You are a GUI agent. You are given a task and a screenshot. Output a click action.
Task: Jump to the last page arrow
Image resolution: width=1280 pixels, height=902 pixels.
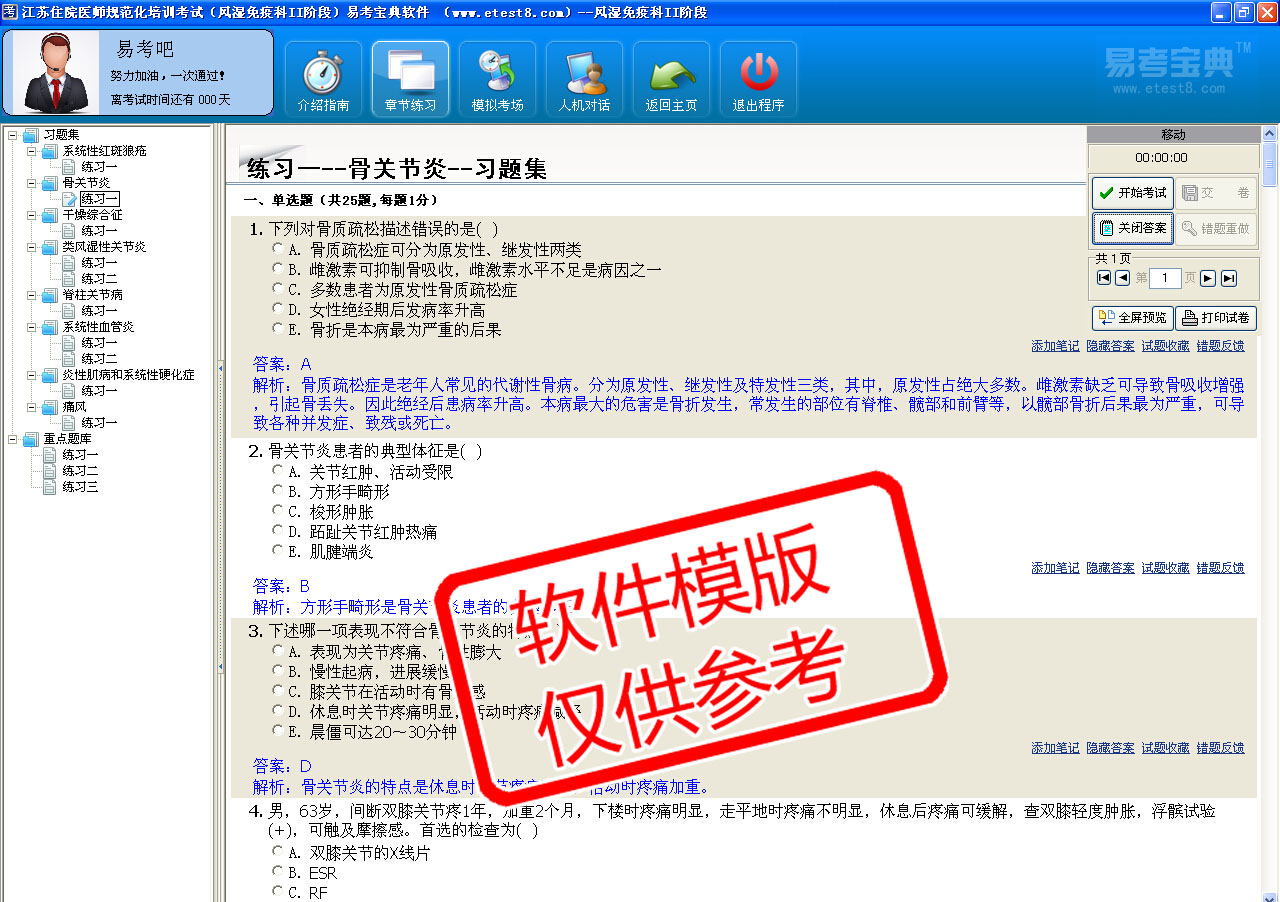point(1229,278)
